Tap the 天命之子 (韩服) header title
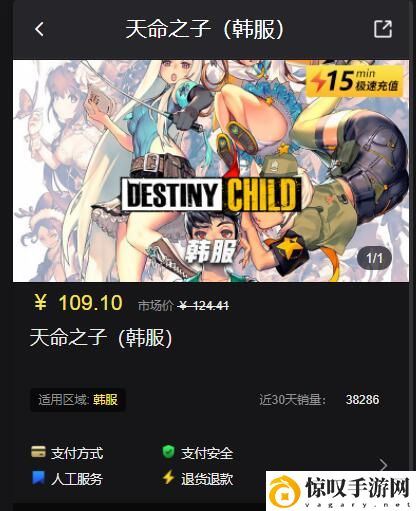The image size is (416, 511). click(205, 29)
